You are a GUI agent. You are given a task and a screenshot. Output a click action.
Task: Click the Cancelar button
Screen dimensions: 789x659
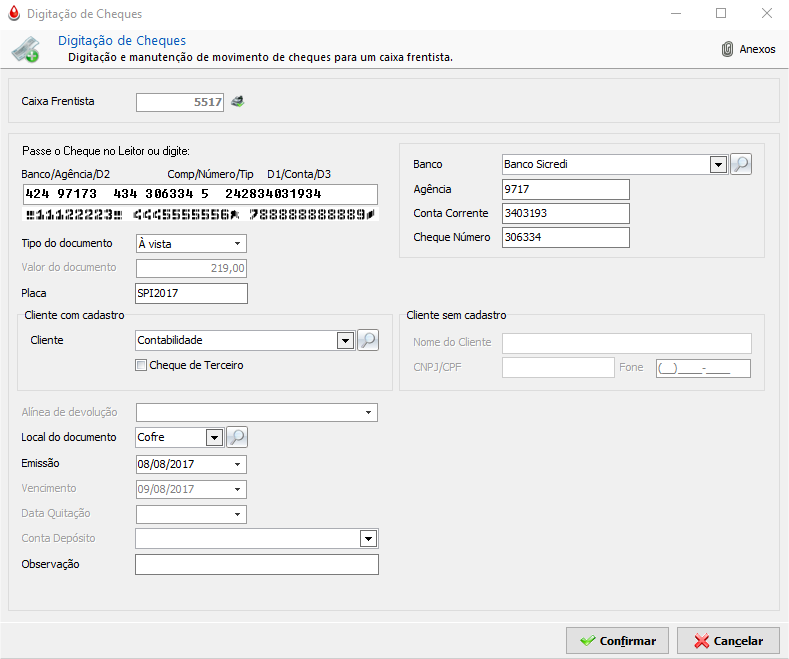[x=728, y=640]
